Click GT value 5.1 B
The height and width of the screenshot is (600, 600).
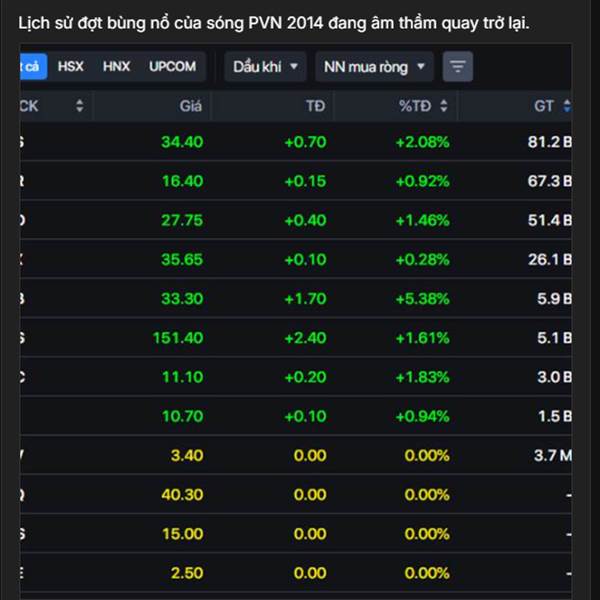554,338
